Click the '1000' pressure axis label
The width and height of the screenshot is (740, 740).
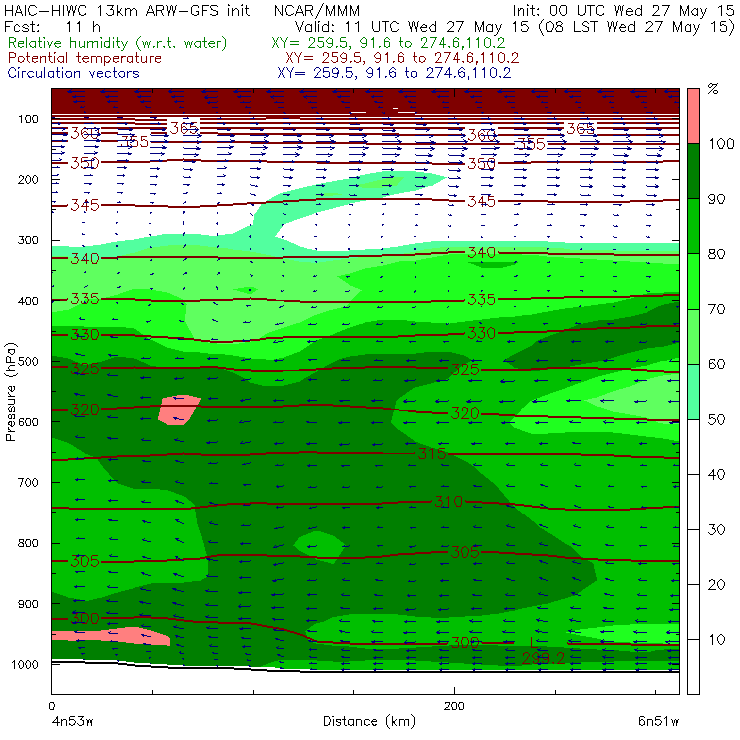(x=25, y=664)
